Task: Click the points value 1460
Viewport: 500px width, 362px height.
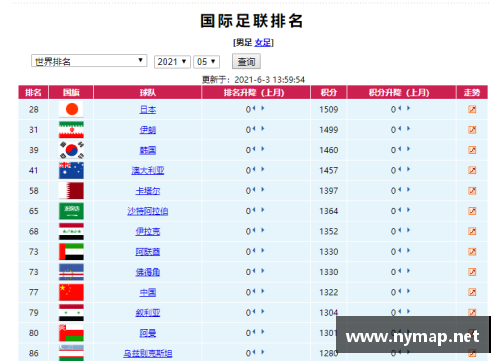Action: [329, 150]
